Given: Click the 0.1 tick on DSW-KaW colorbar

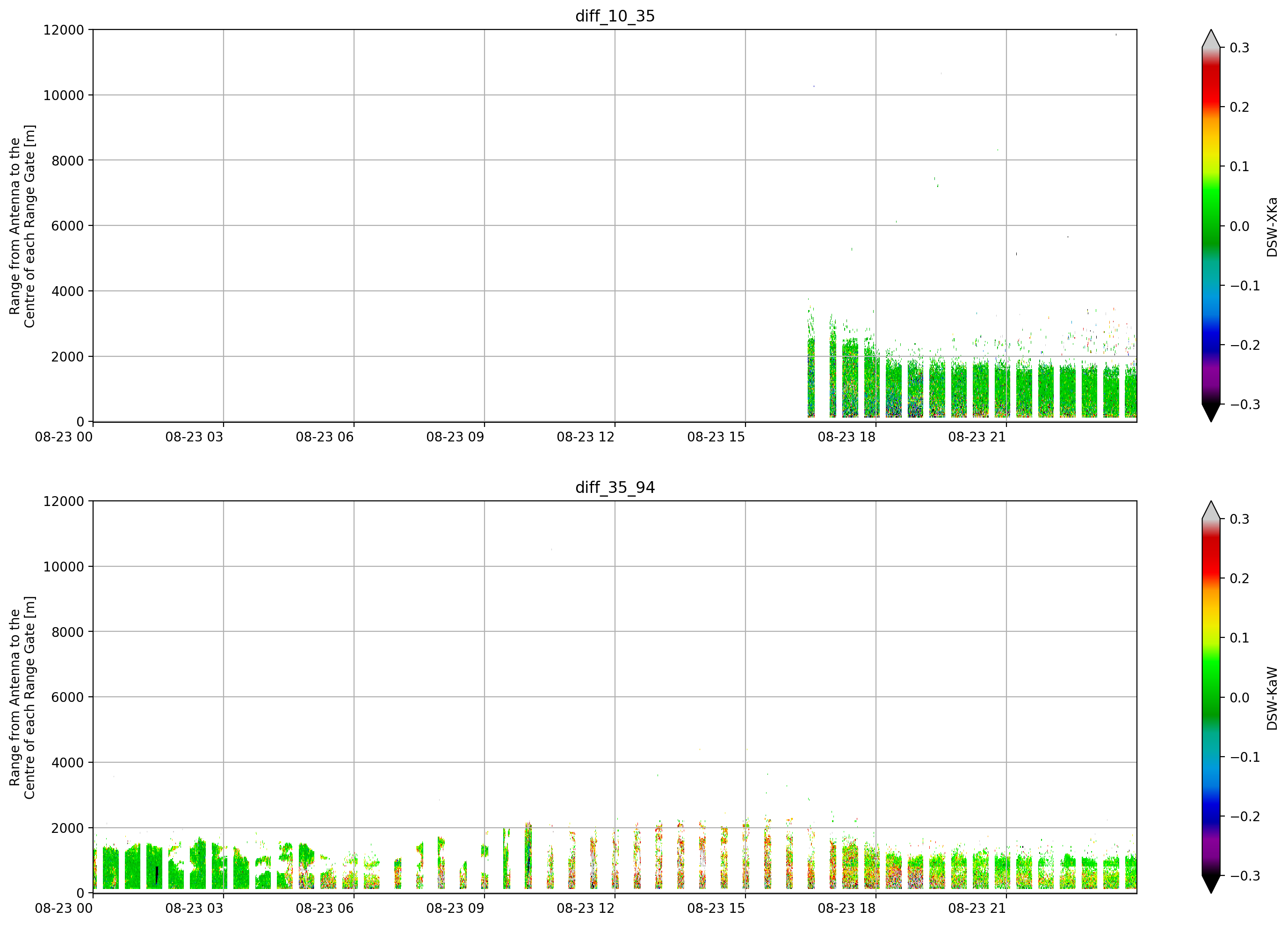Looking at the screenshot, I should [x=1240, y=638].
